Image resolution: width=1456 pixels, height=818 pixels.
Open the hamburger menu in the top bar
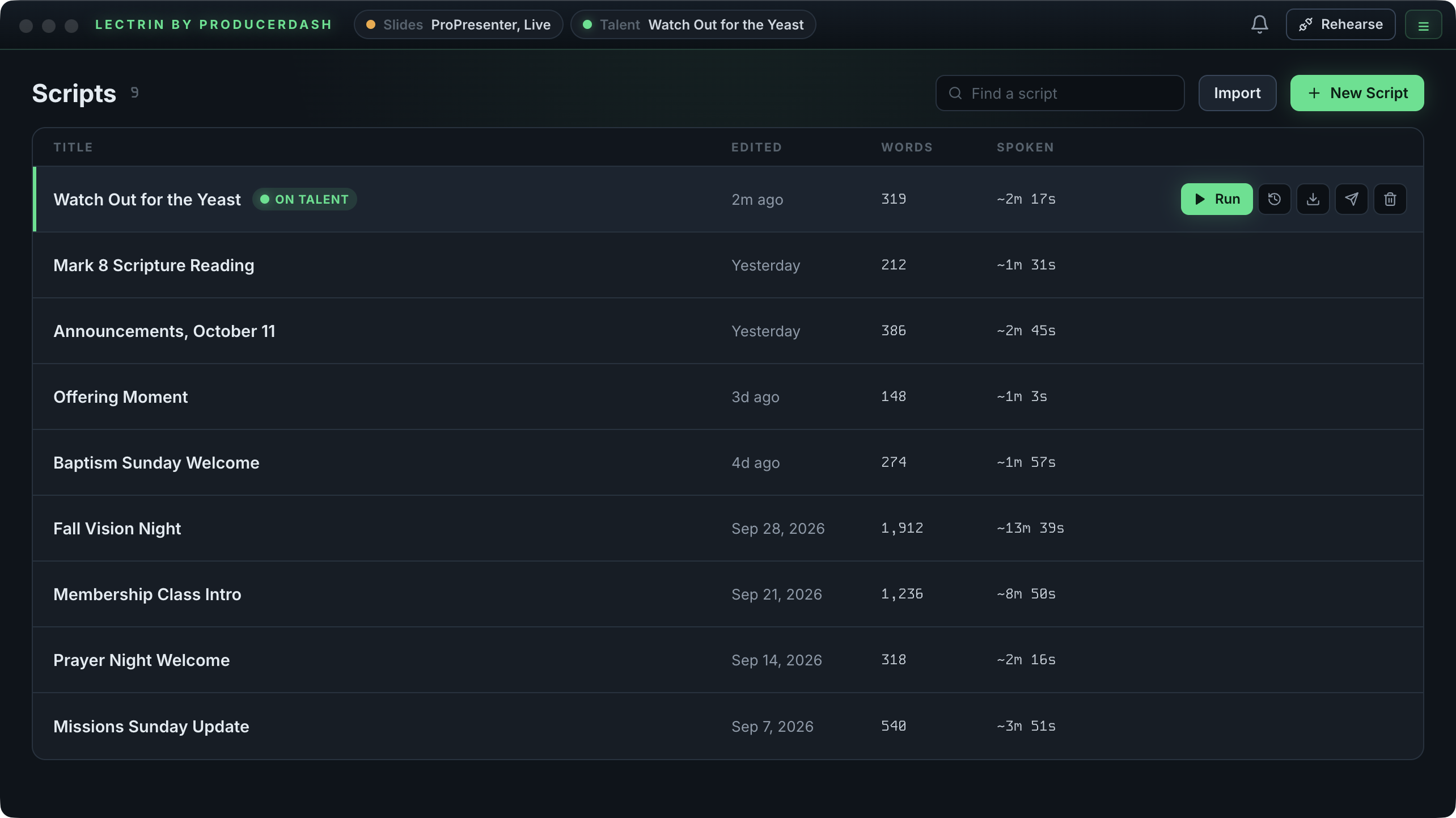click(x=1423, y=25)
